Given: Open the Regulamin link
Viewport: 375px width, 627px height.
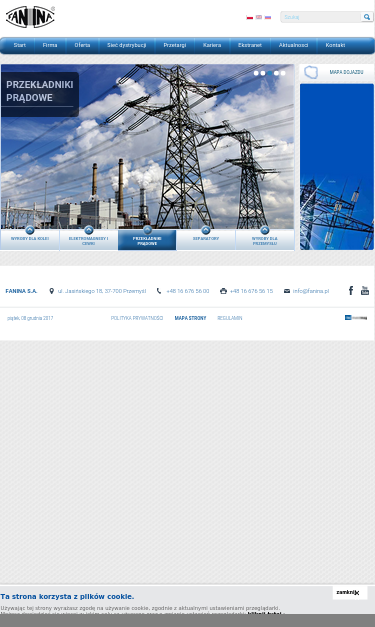Looking at the screenshot, I should tap(229, 318).
